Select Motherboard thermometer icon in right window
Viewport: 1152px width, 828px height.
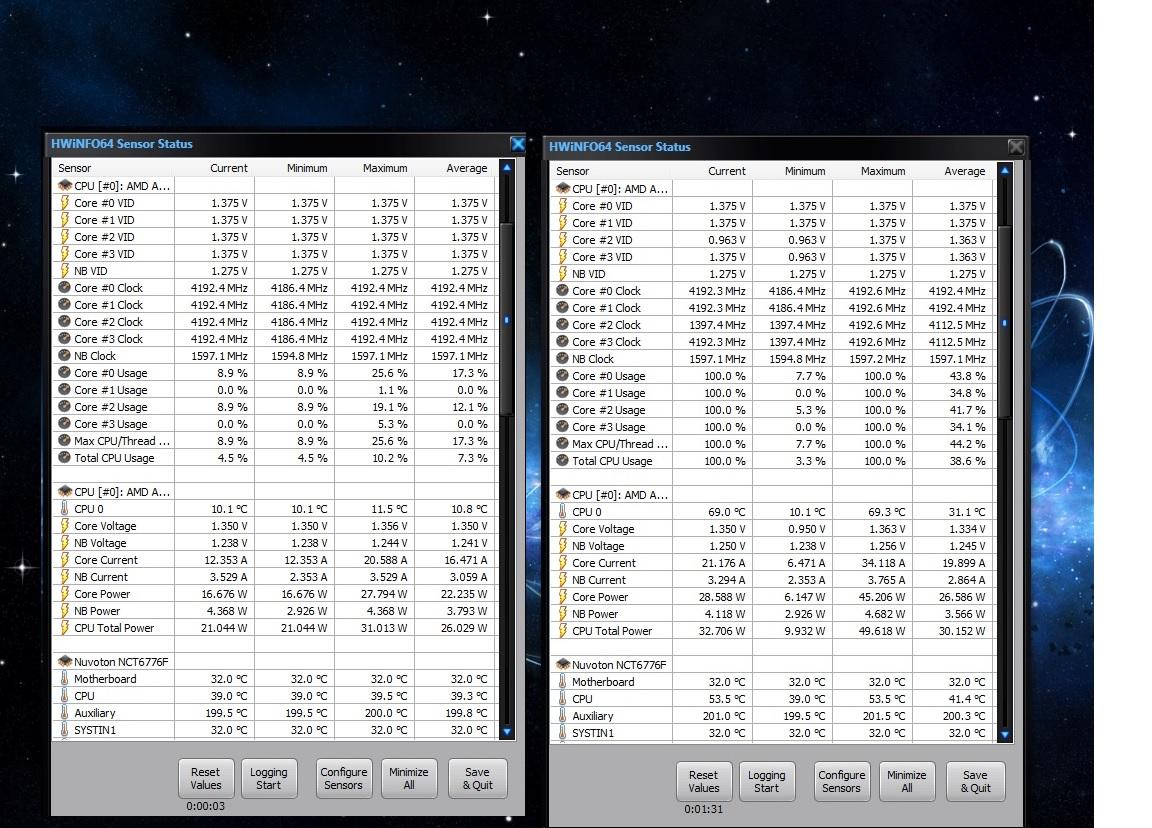point(563,682)
